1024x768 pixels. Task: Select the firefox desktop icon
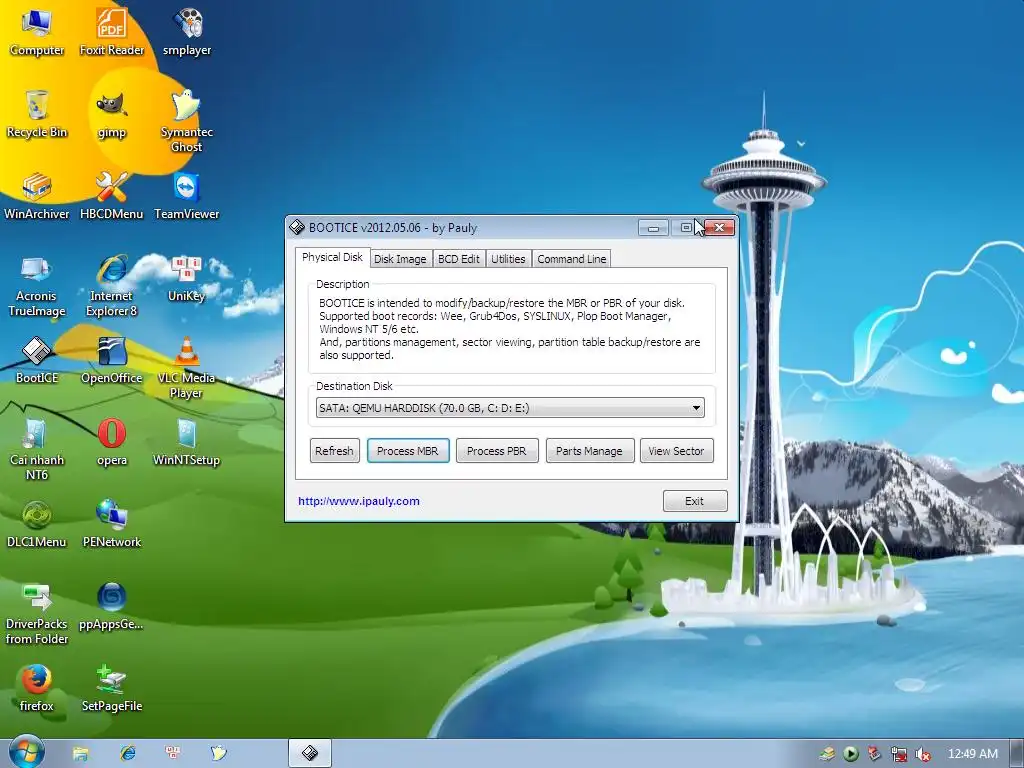[x=37, y=688]
